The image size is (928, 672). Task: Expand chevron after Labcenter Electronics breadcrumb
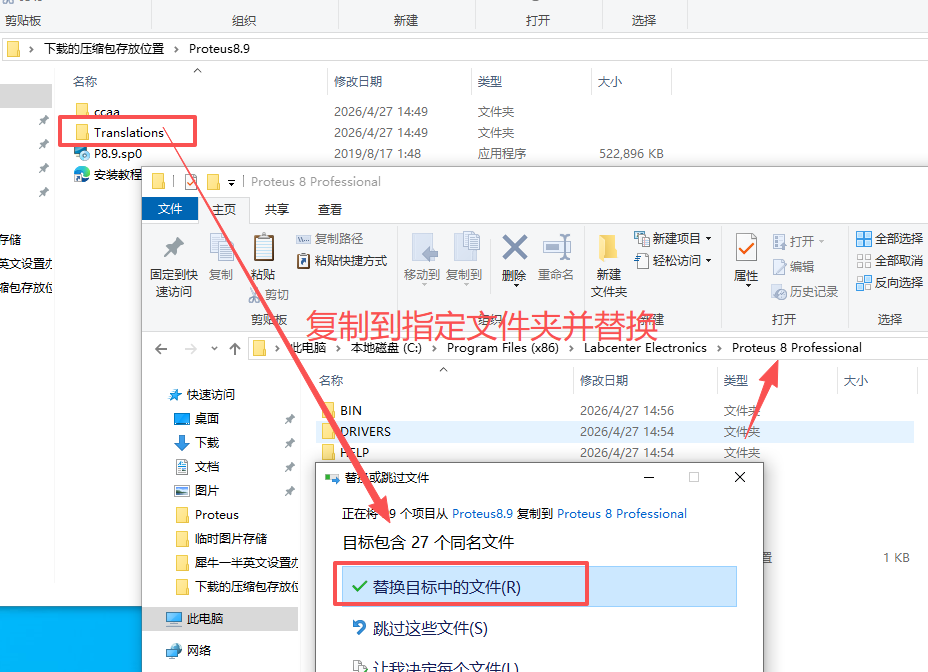[719, 348]
